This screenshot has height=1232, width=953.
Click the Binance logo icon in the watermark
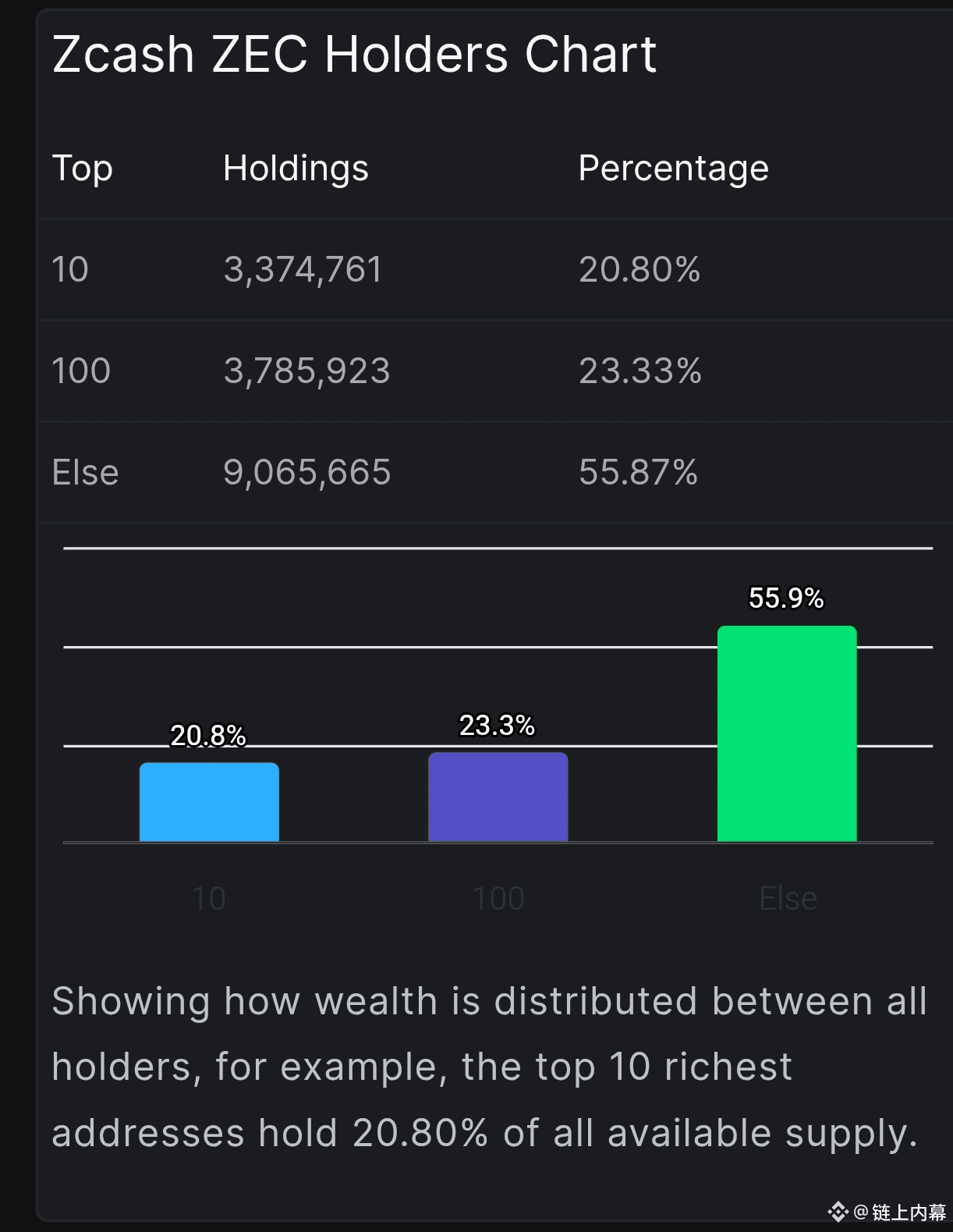[x=838, y=1212]
